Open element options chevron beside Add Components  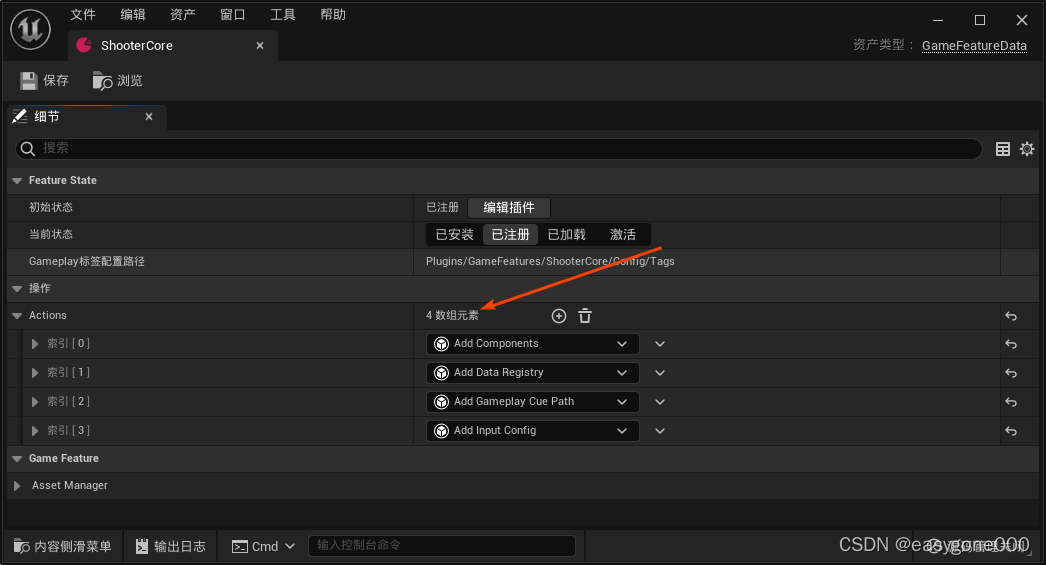660,344
